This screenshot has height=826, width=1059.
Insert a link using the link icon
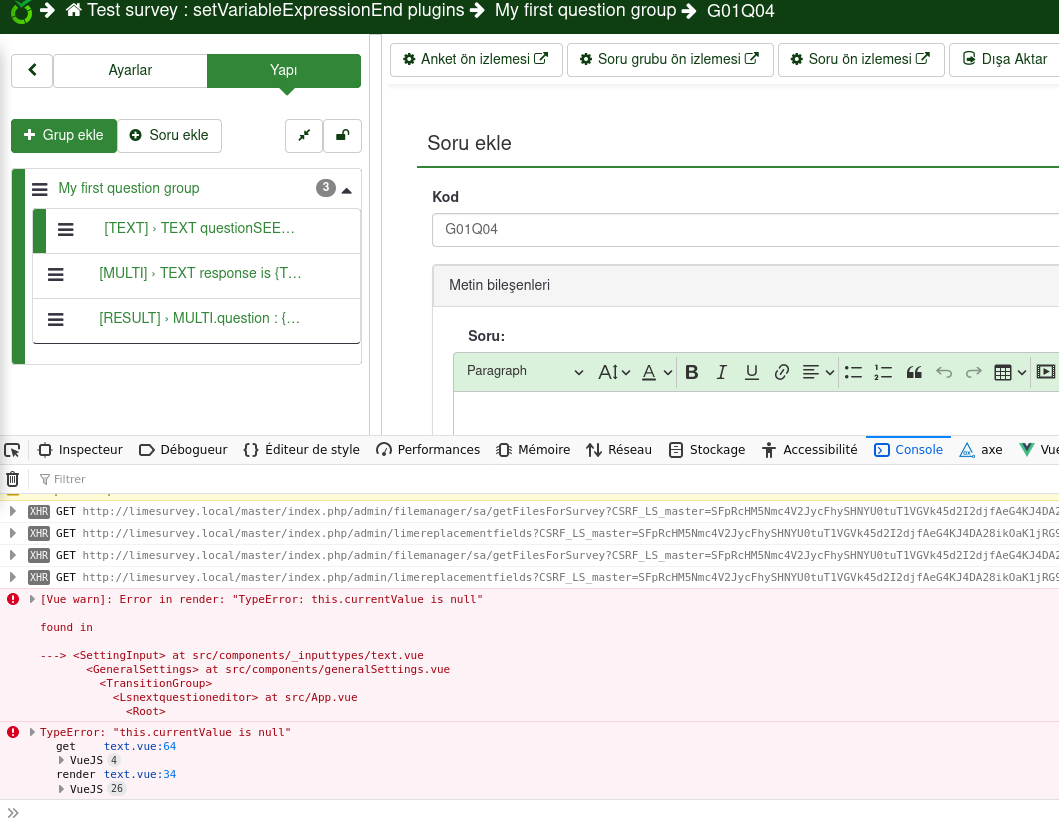pos(783,372)
